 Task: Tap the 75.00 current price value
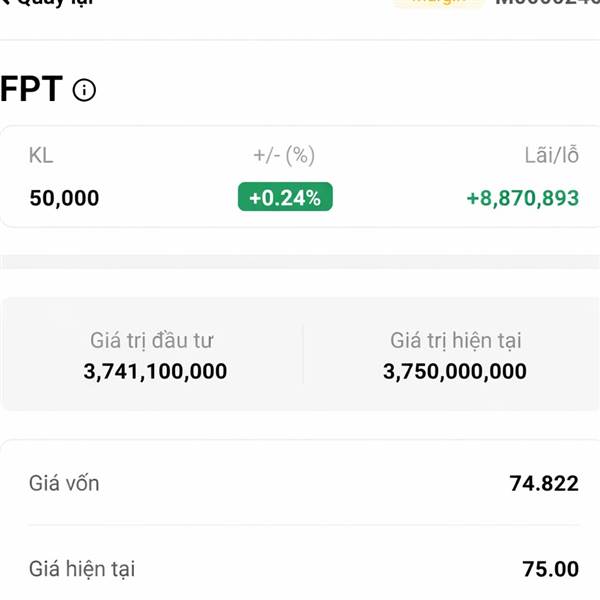[x=551, y=570]
